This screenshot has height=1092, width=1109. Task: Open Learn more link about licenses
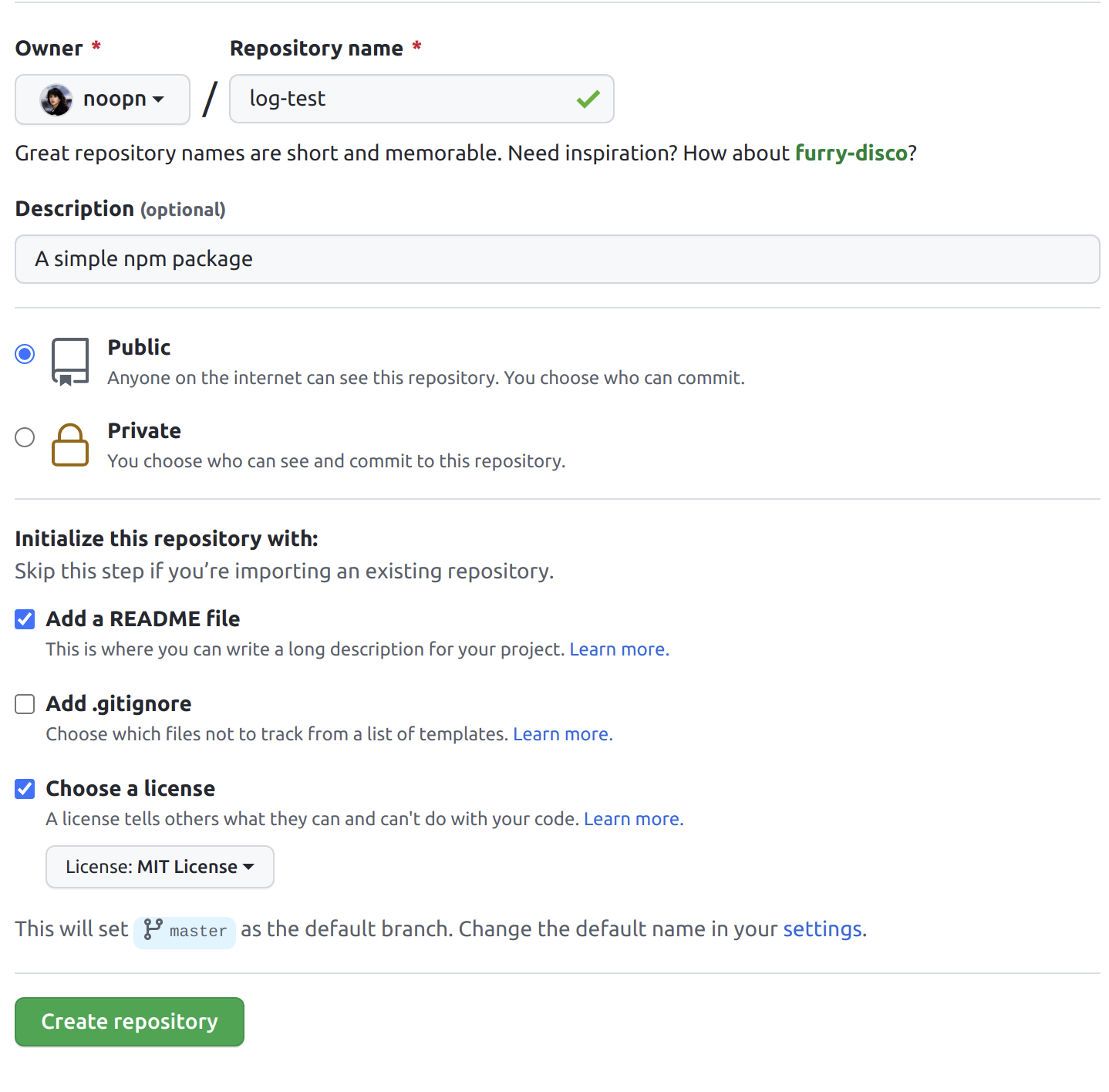(x=633, y=819)
